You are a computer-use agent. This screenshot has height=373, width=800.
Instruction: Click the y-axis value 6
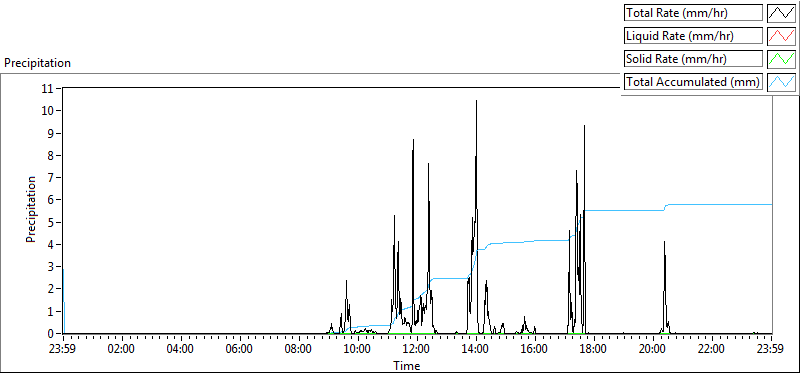coord(51,200)
